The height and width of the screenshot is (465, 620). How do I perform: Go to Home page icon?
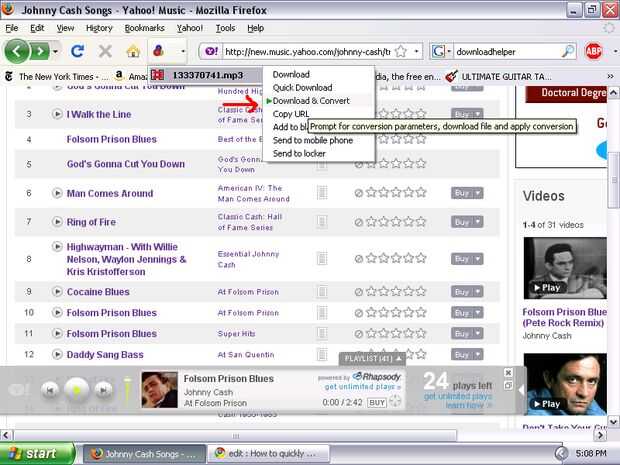133,51
